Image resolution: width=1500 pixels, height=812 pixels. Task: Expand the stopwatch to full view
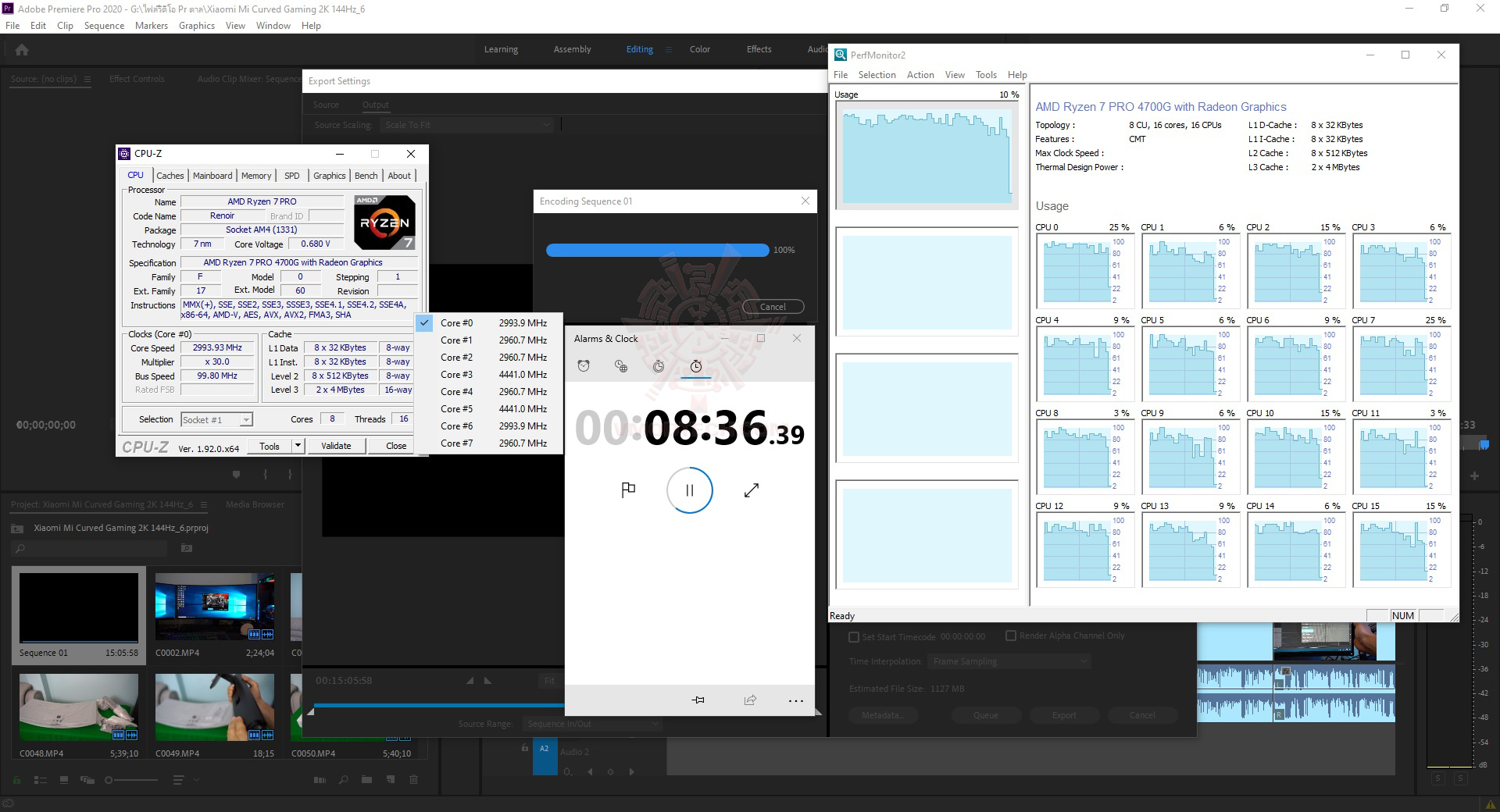point(752,490)
